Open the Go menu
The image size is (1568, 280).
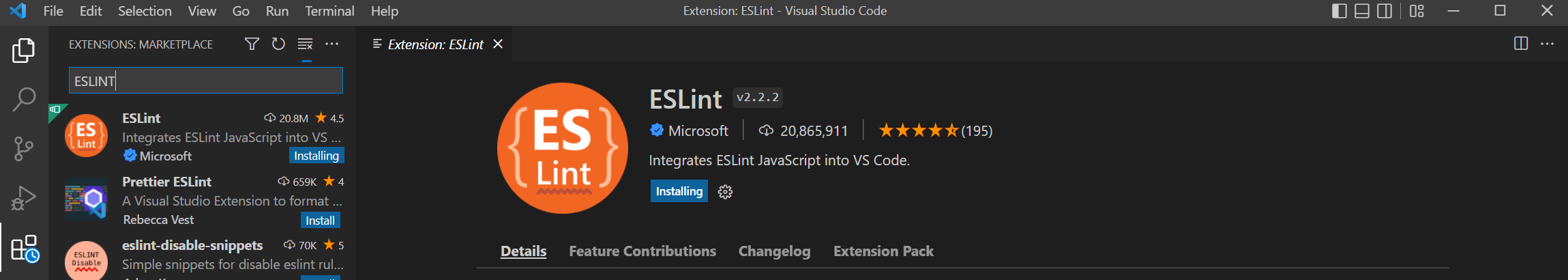241,11
